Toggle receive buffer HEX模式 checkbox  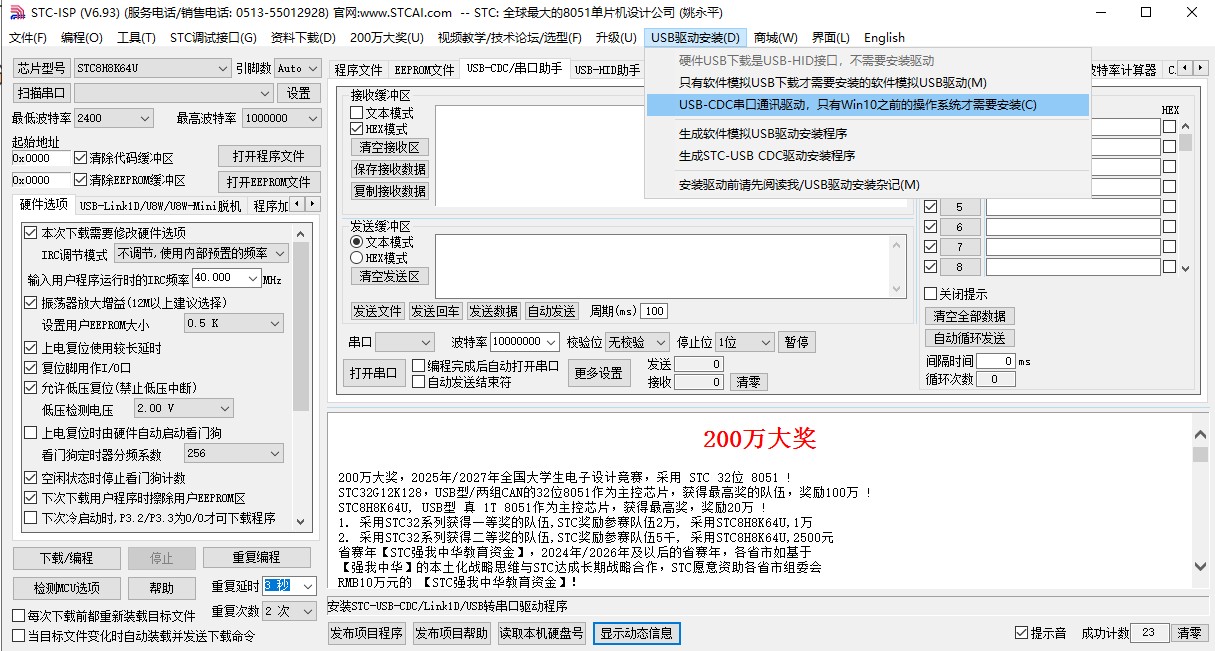point(356,129)
